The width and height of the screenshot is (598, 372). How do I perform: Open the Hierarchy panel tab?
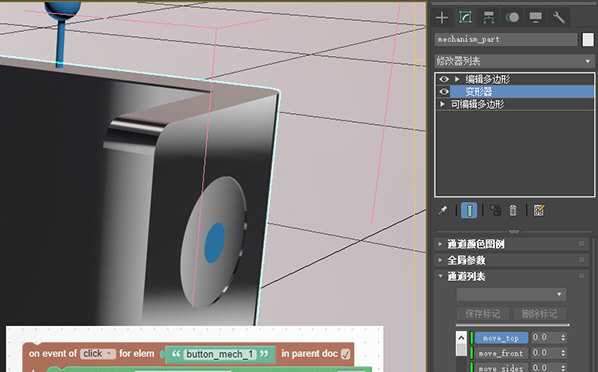489,17
